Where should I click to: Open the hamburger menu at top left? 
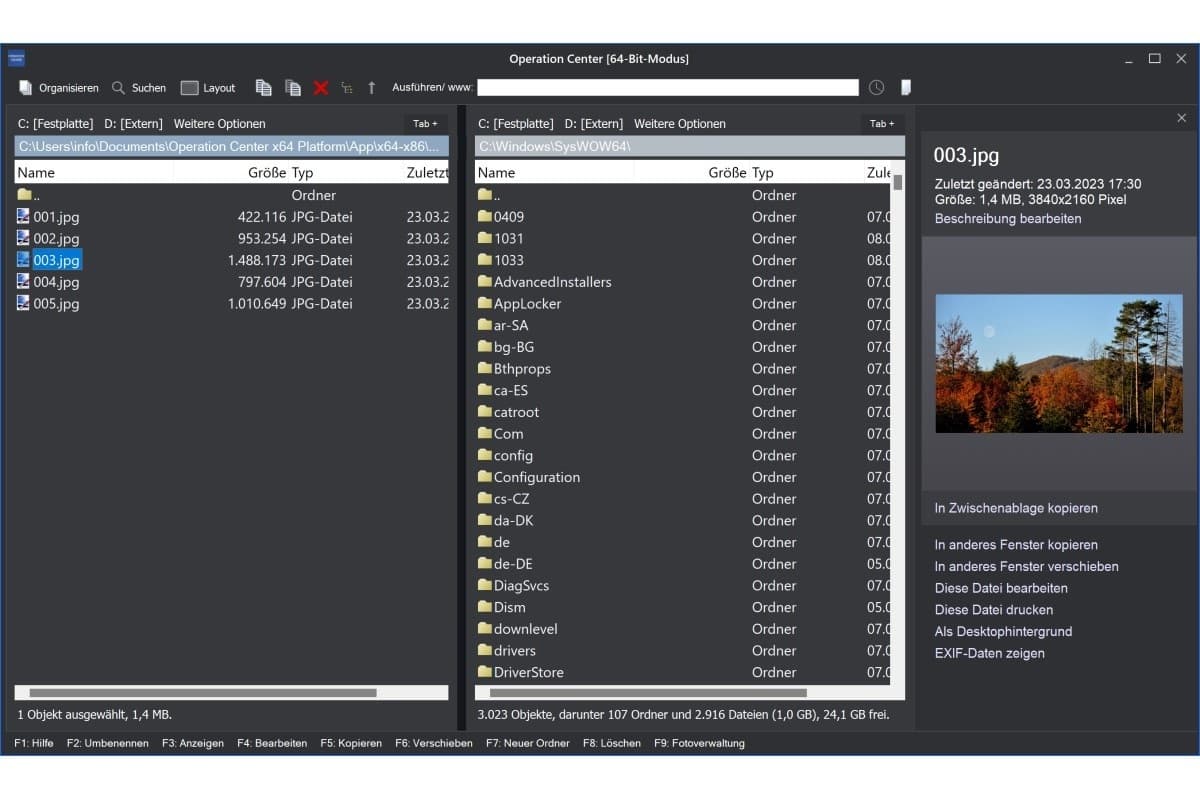point(16,58)
